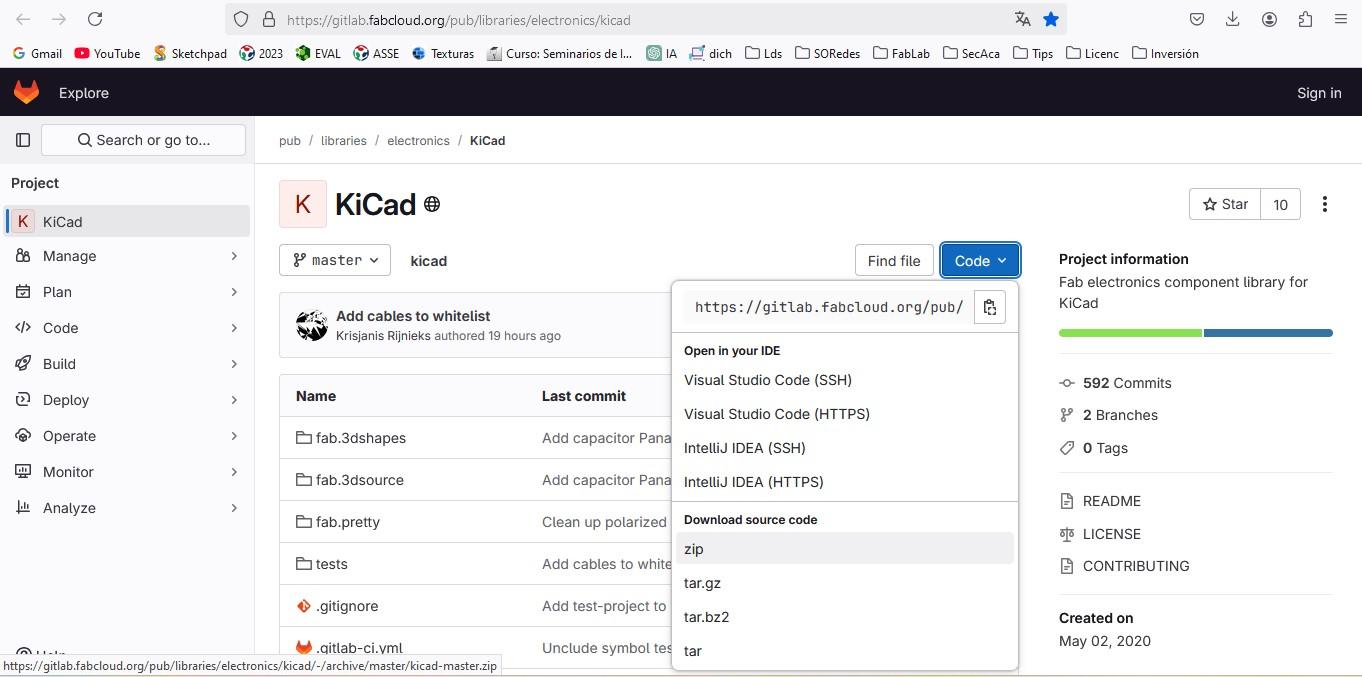The height and width of the screenshot is (677, 1362).
Task: Open the browser extensions puzzle icon
Action: click(x=1305, y=19)
